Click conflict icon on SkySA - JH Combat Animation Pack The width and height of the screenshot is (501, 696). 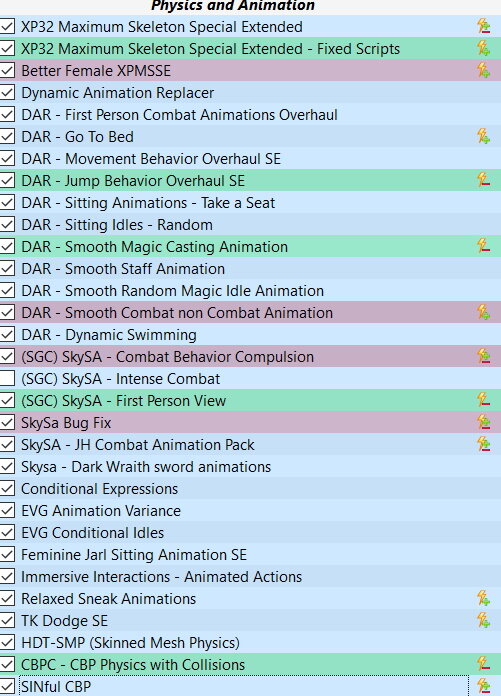click(484, 444)
